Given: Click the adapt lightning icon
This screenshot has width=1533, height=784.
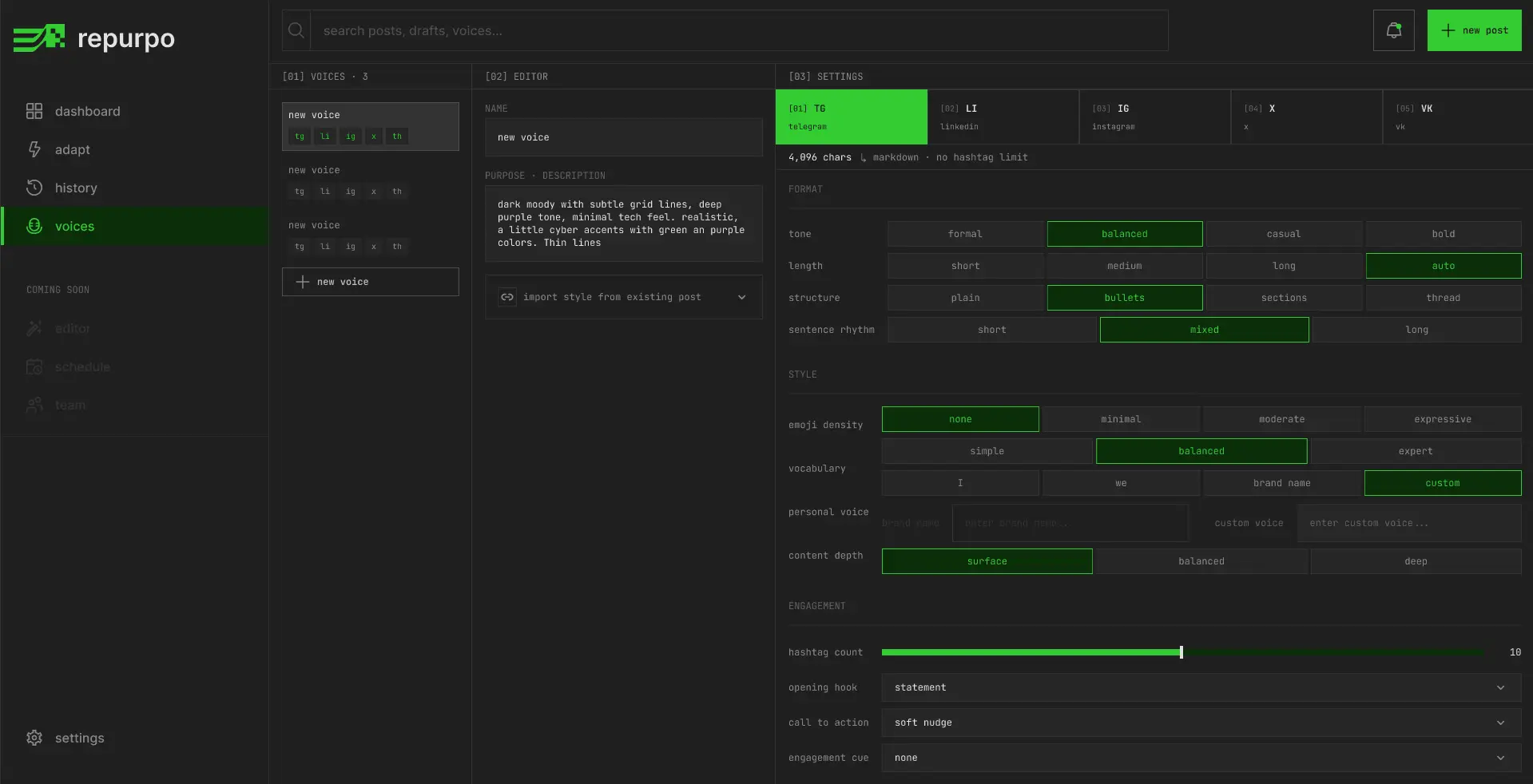Looking at the screenshot, I should [x=34, y=149].
